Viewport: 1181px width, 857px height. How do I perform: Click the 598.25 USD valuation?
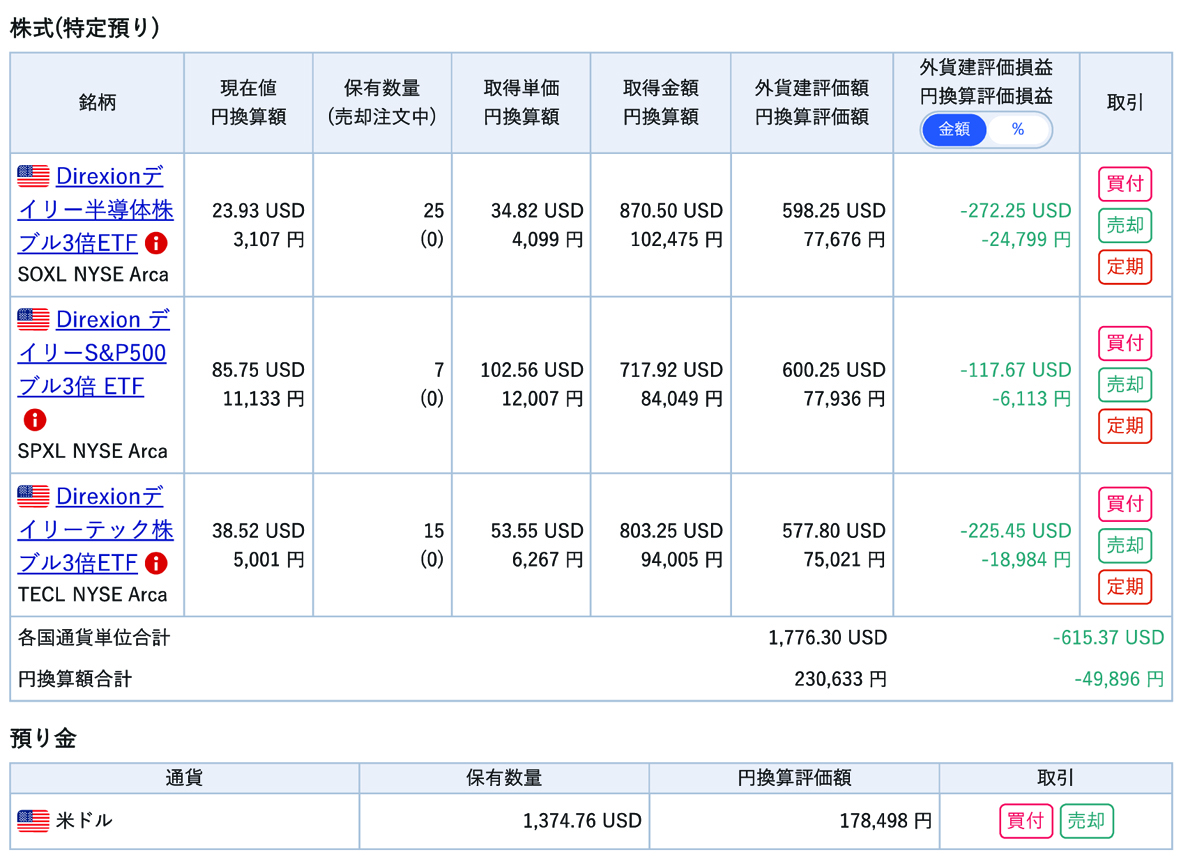(834, 211)
